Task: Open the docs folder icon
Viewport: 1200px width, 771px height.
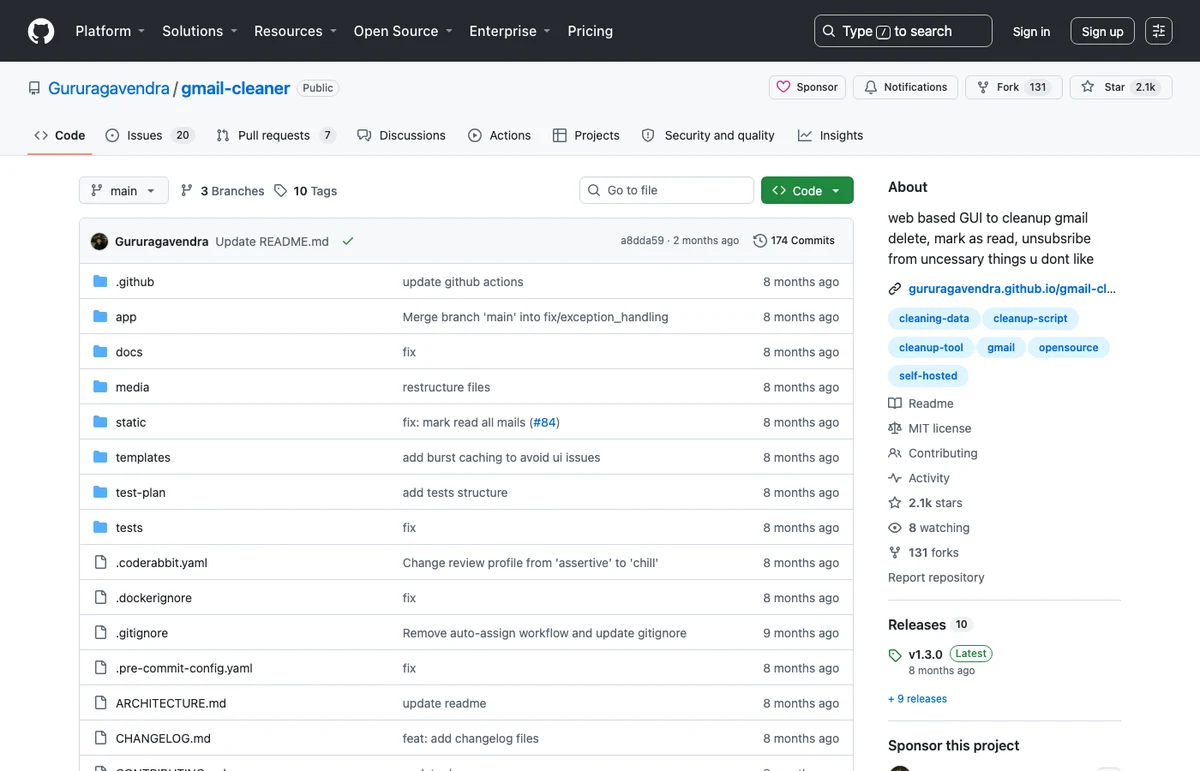Action: pyautogui.click(x=100, y=352)
